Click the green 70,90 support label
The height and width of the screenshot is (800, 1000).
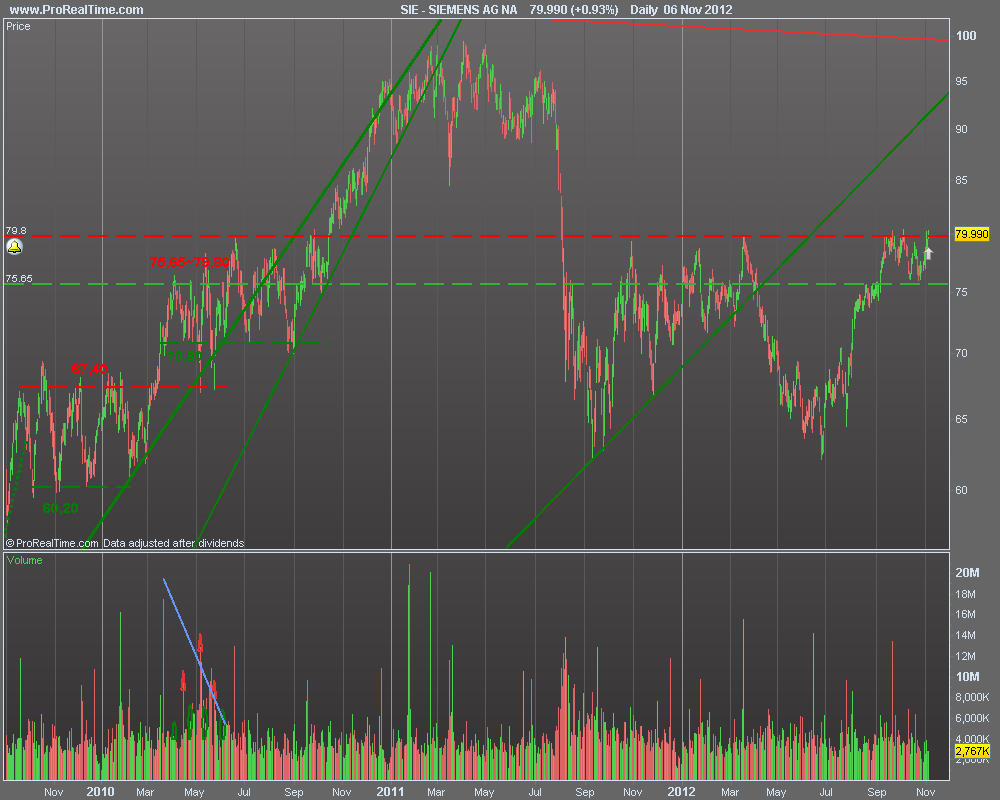[x=184, y=356]
